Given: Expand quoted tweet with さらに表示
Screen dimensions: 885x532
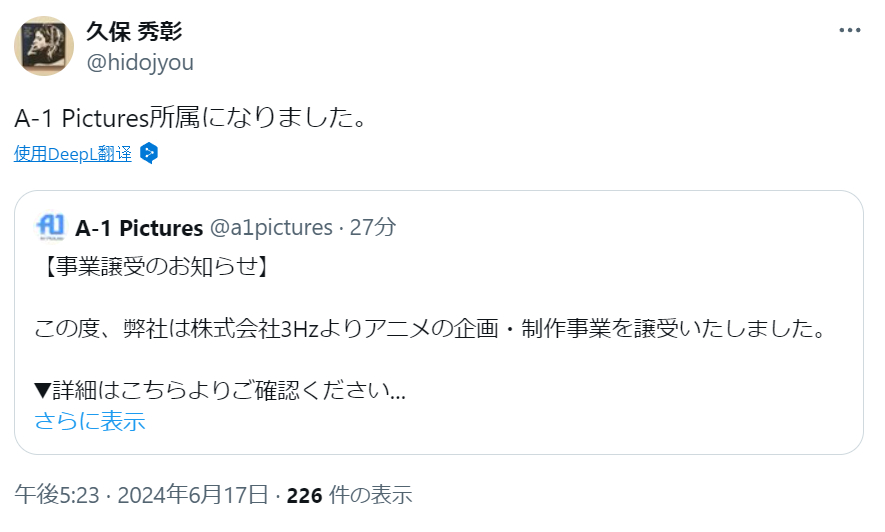Looking at the screenshot, I should point(89,421).
